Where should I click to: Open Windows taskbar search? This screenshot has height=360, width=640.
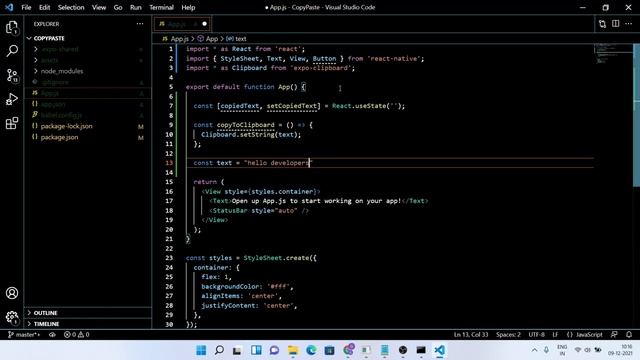coord(219,350)
